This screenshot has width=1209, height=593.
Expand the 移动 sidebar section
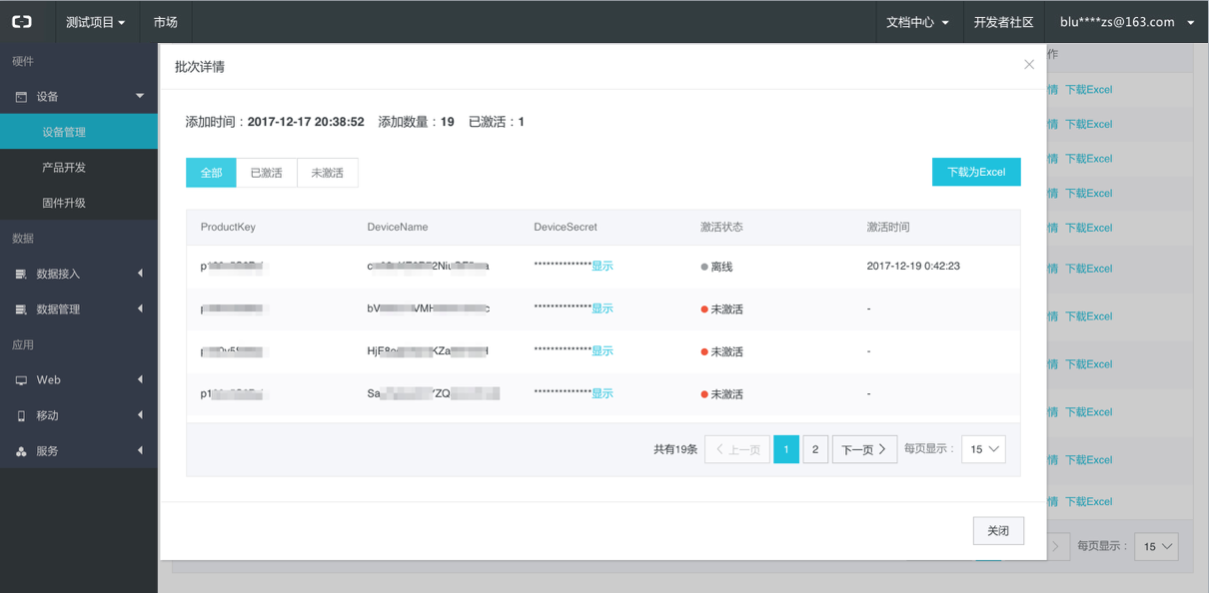[x=140, y=415]
